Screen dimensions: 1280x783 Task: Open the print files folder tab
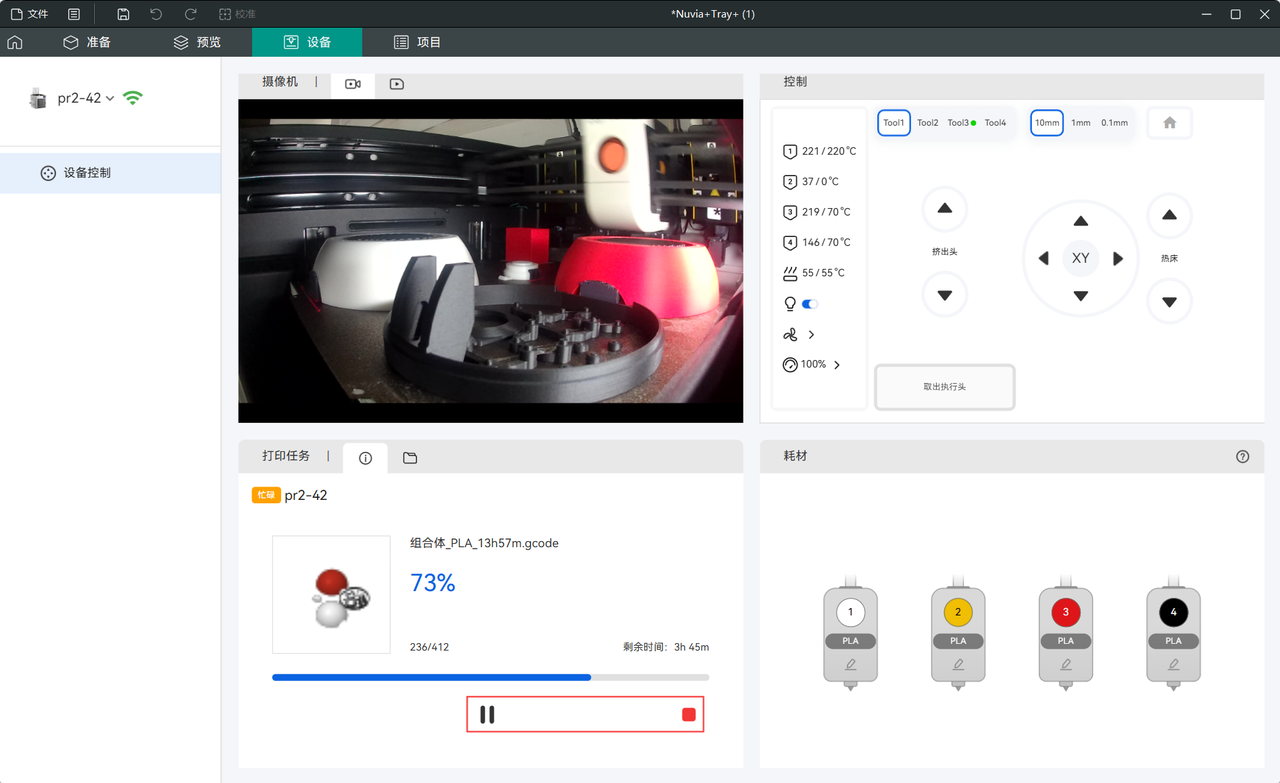(x=410, y=458)
